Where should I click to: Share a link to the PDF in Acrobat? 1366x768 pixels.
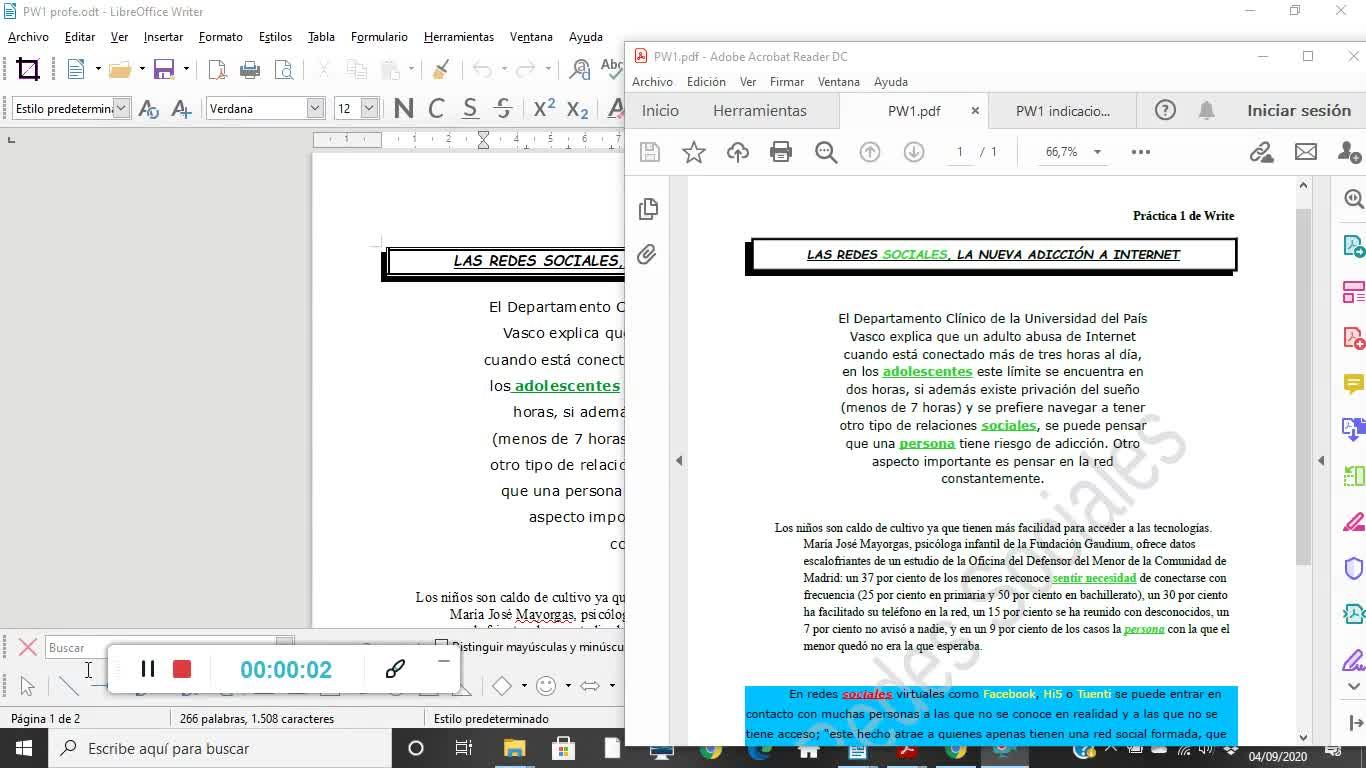1262,152
